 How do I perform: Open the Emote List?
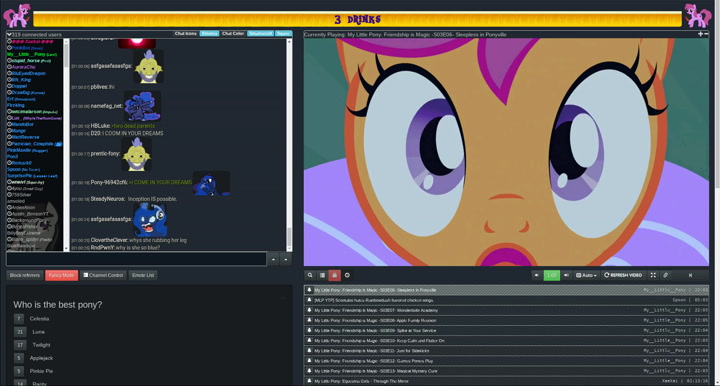(x=143, y=275)
